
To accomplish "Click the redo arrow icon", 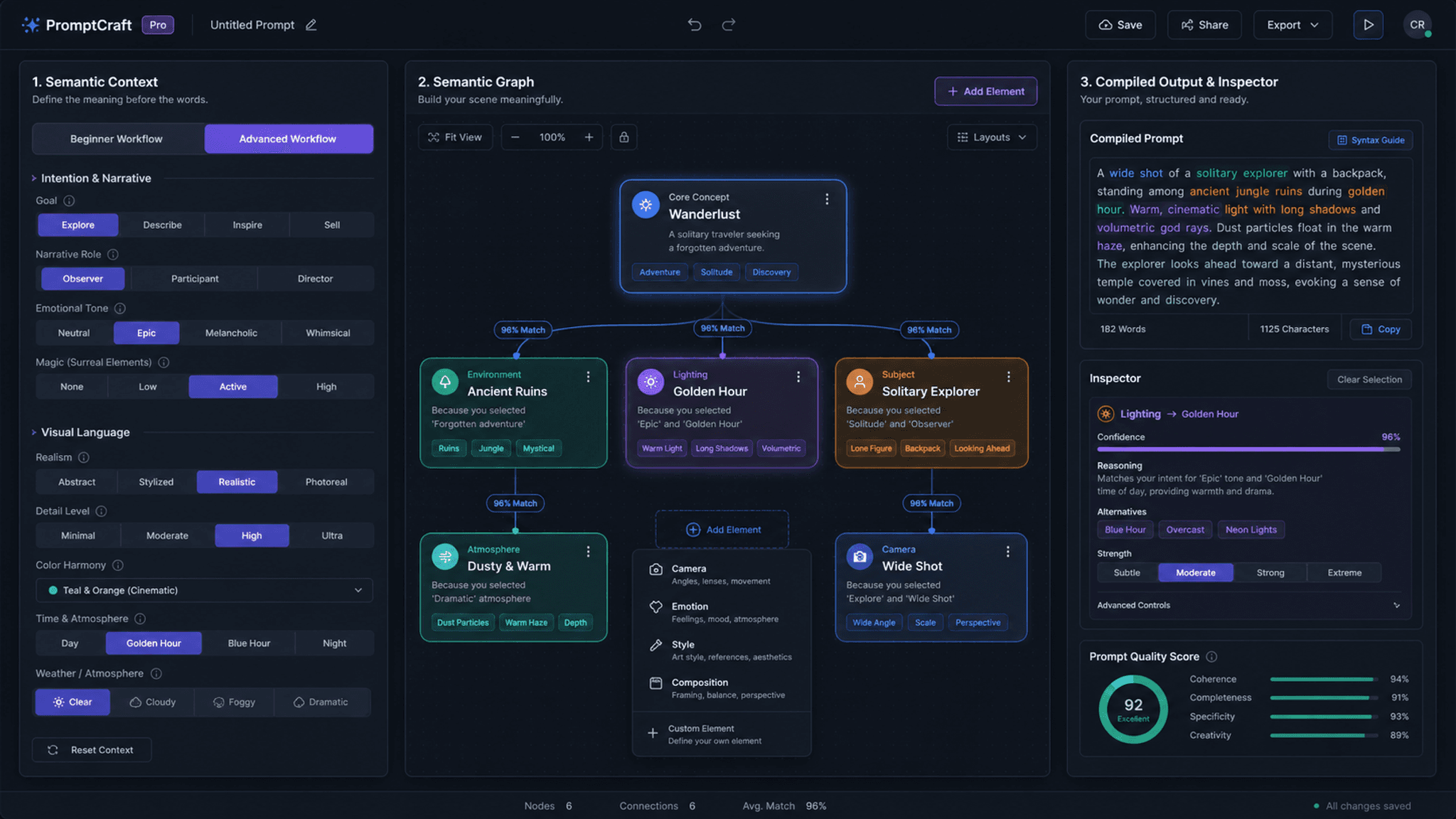I will [x=729, y=25].
